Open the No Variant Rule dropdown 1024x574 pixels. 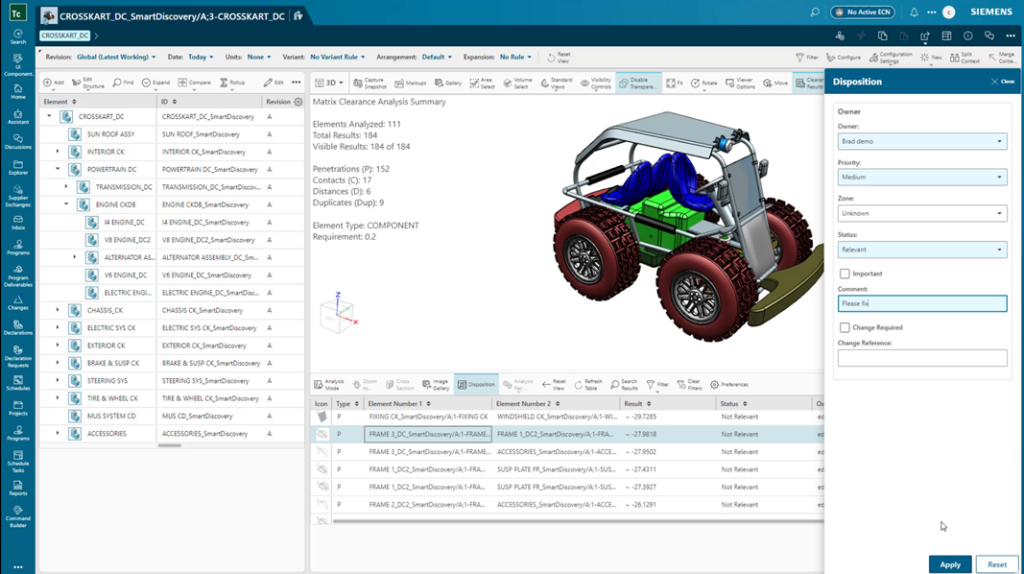click(338, 57)
